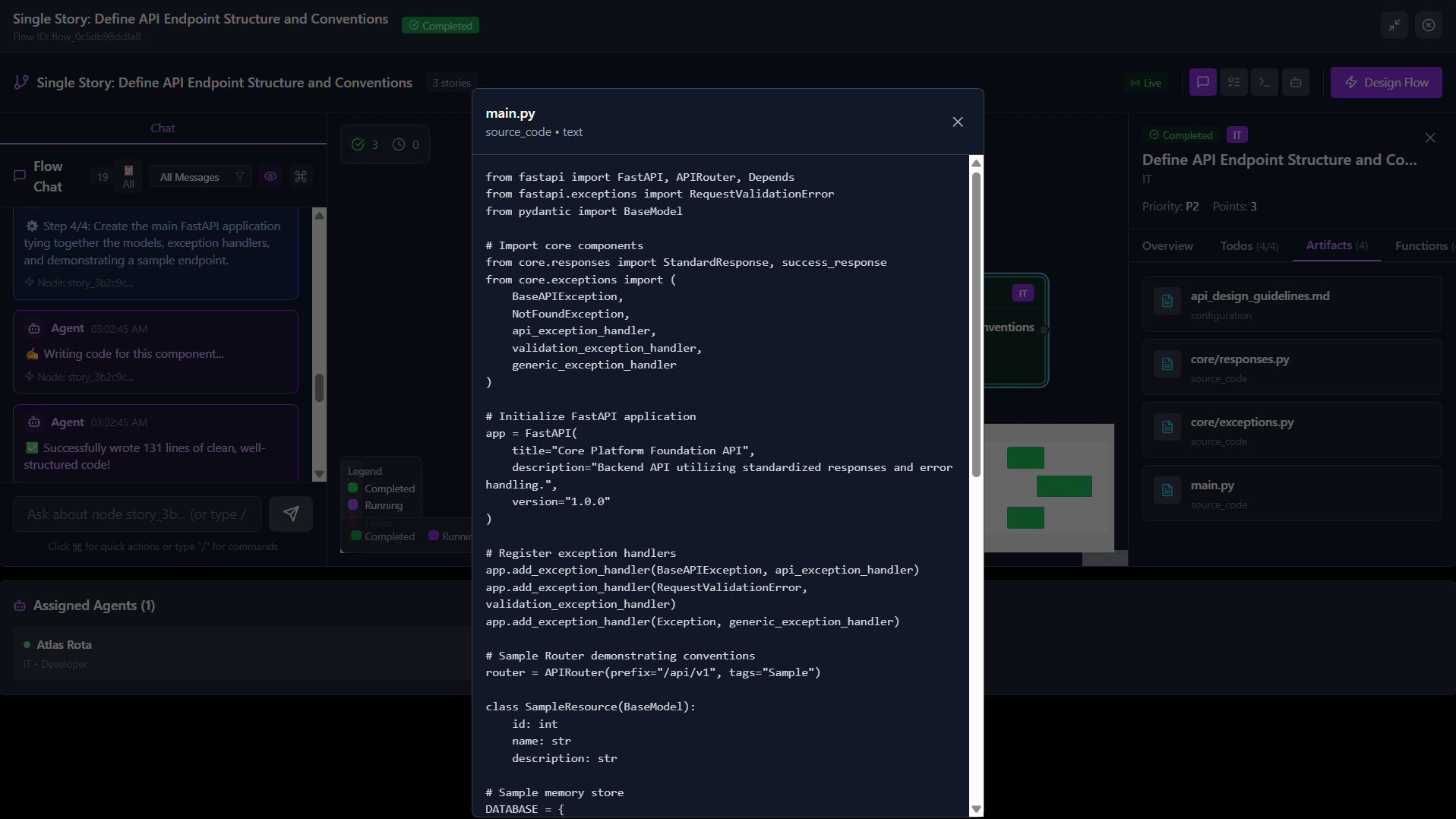Screen dimensions: 1456x819
Task: Open the terminal console view icon
Action: coord(1265,82)
